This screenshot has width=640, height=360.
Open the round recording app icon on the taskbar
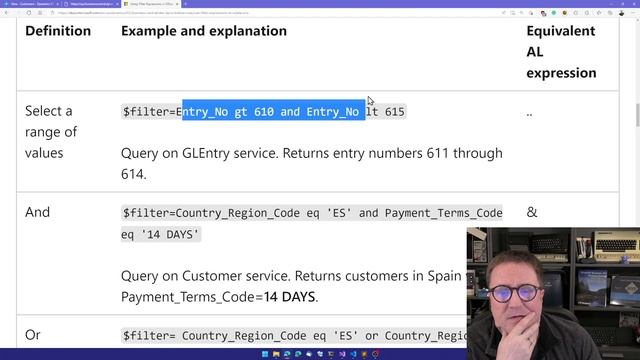click(x=376, y=354)
